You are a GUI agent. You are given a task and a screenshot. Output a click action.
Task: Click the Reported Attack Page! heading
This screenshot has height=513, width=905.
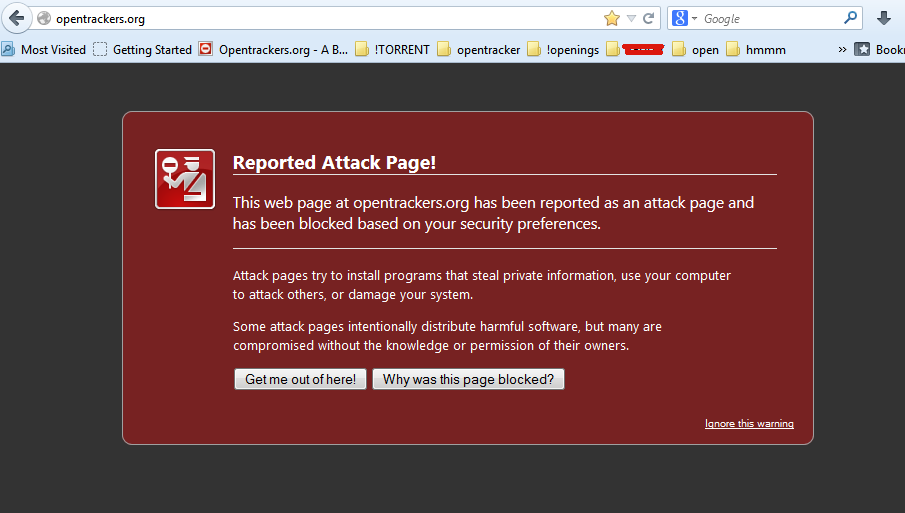[x=334, y=163]
